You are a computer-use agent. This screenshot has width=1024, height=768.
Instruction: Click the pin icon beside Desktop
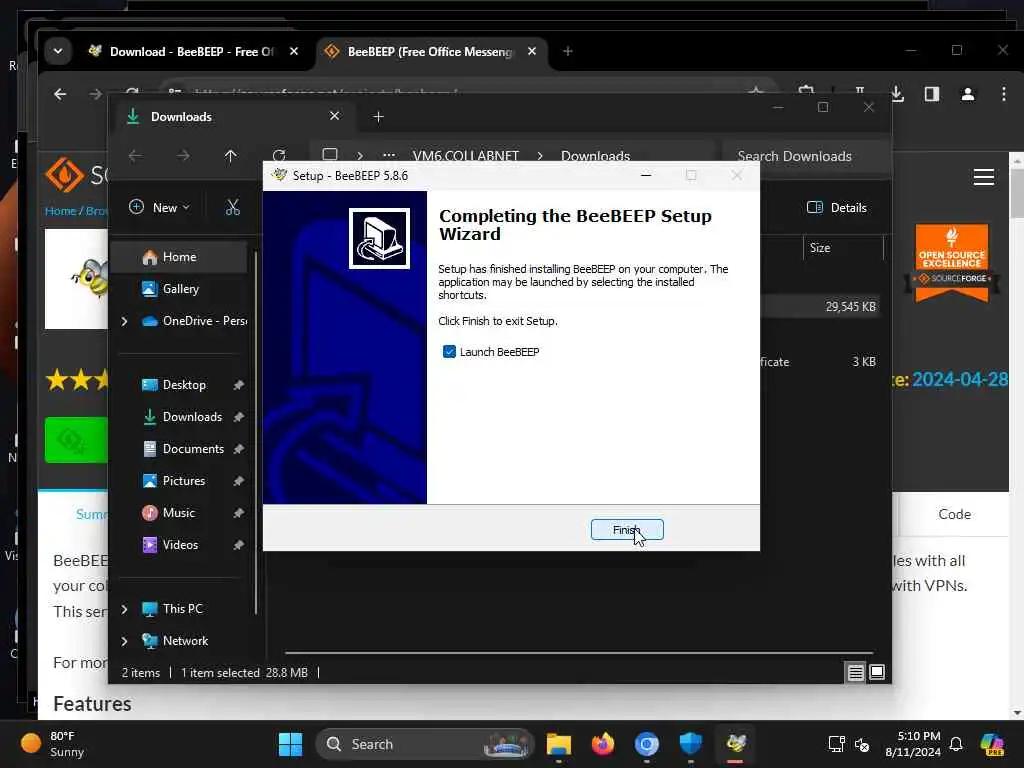(x=238, y=385)
